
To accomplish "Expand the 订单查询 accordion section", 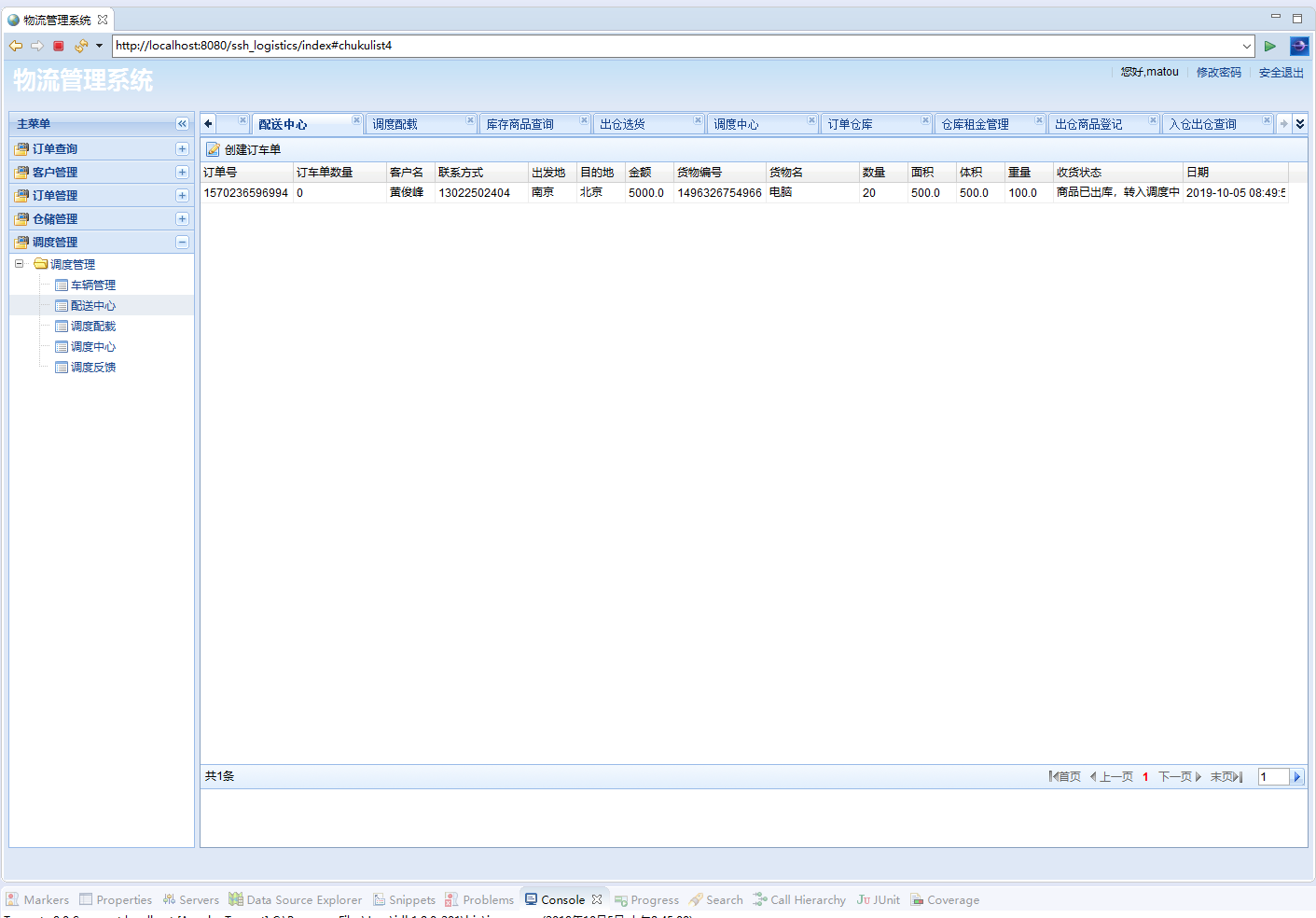I will tap(182, 149).
